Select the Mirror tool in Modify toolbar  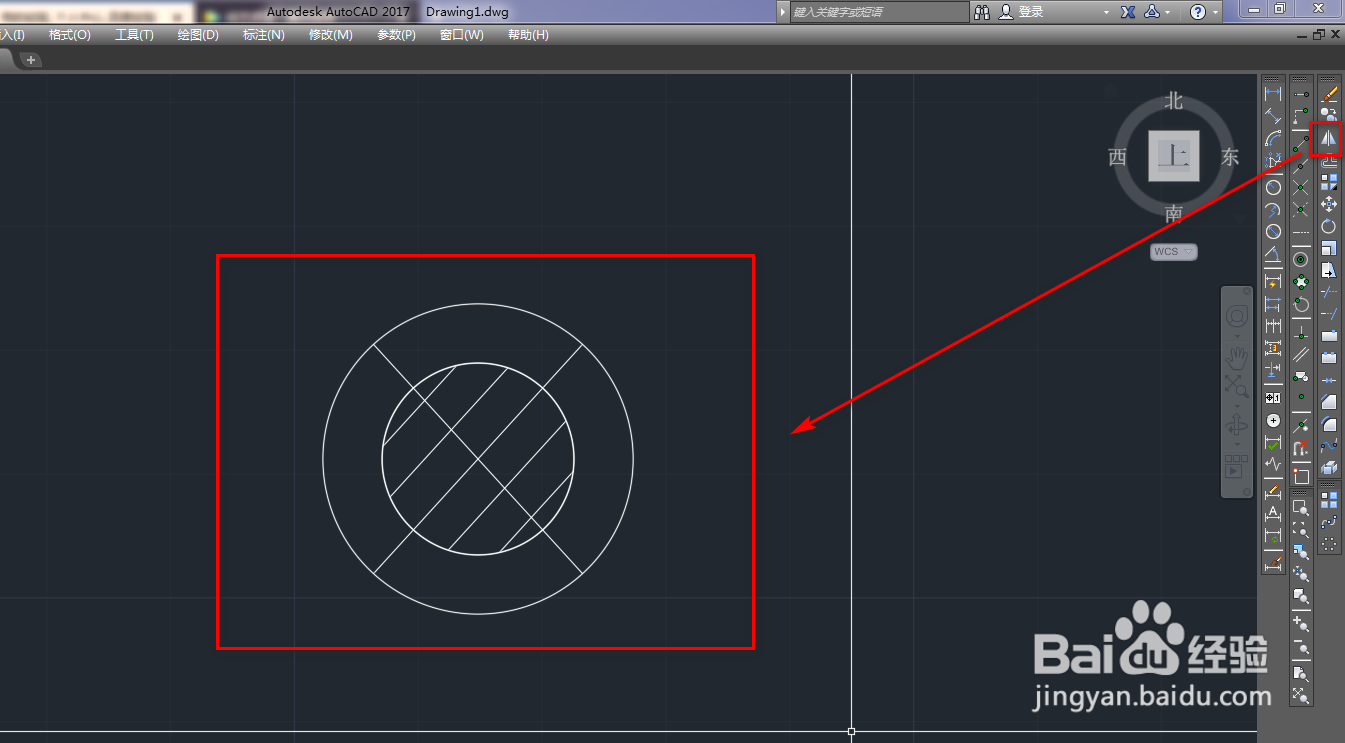click(1329, 139)
